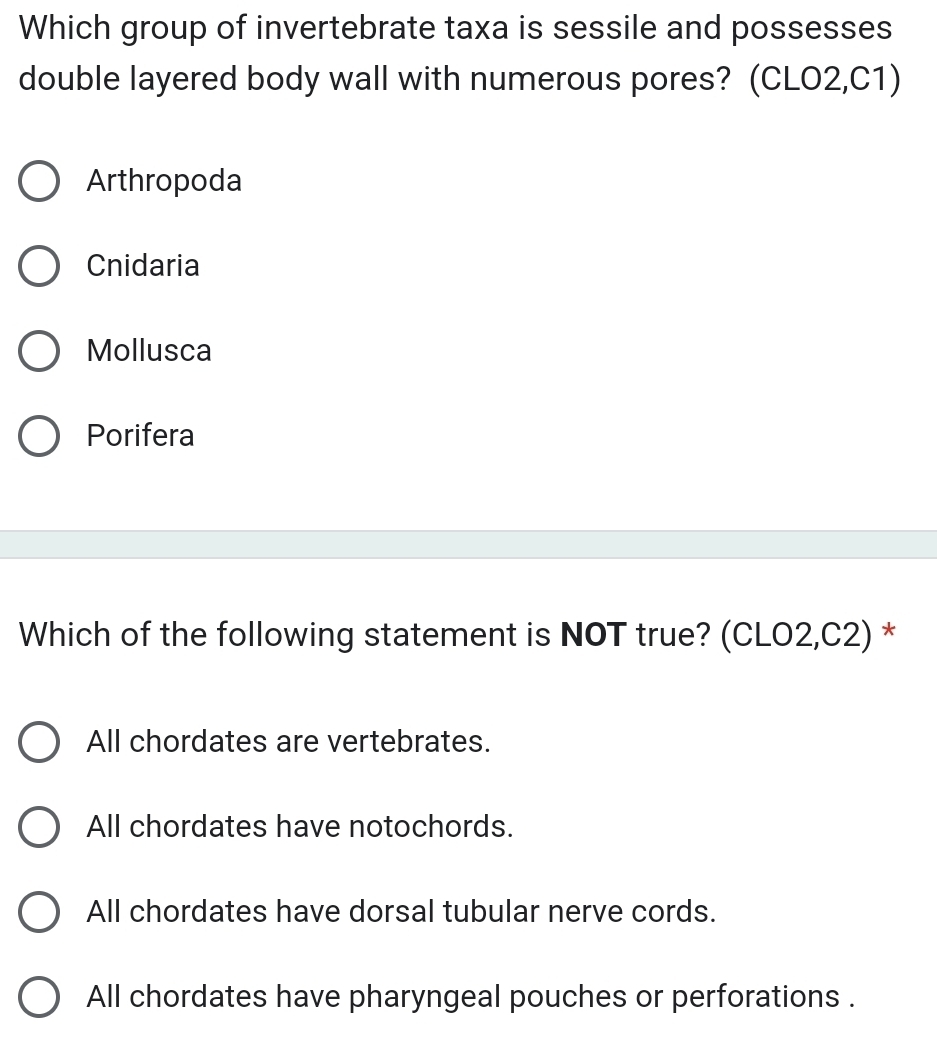Viewport: 937px width, 1061px height.
Task: Select radio for dorsal tubular nerve cords
Action: click(x=39, y=911)
